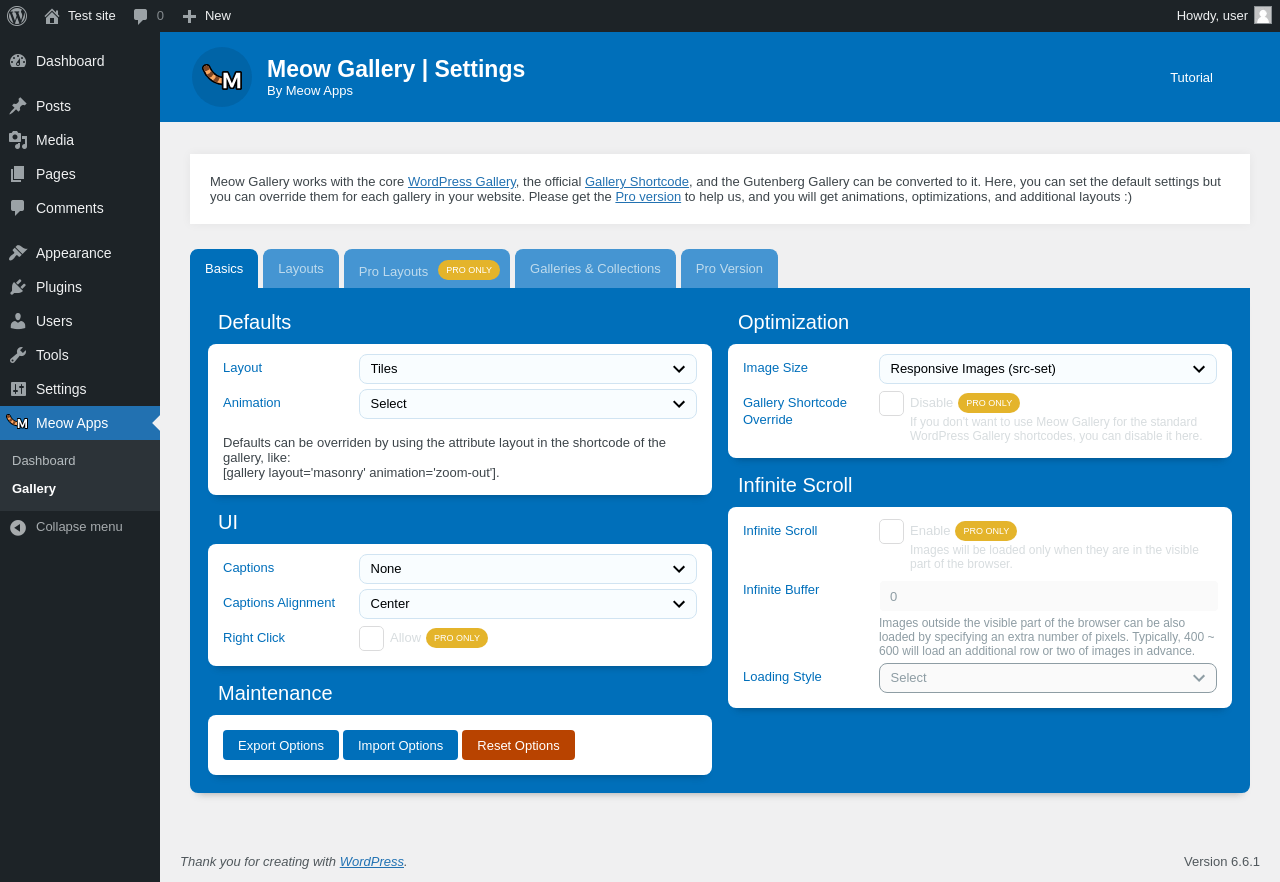The width and height of the screenshot is (1280, 882).
Task: Click the plus icon beside New
Action: point(189,16)
